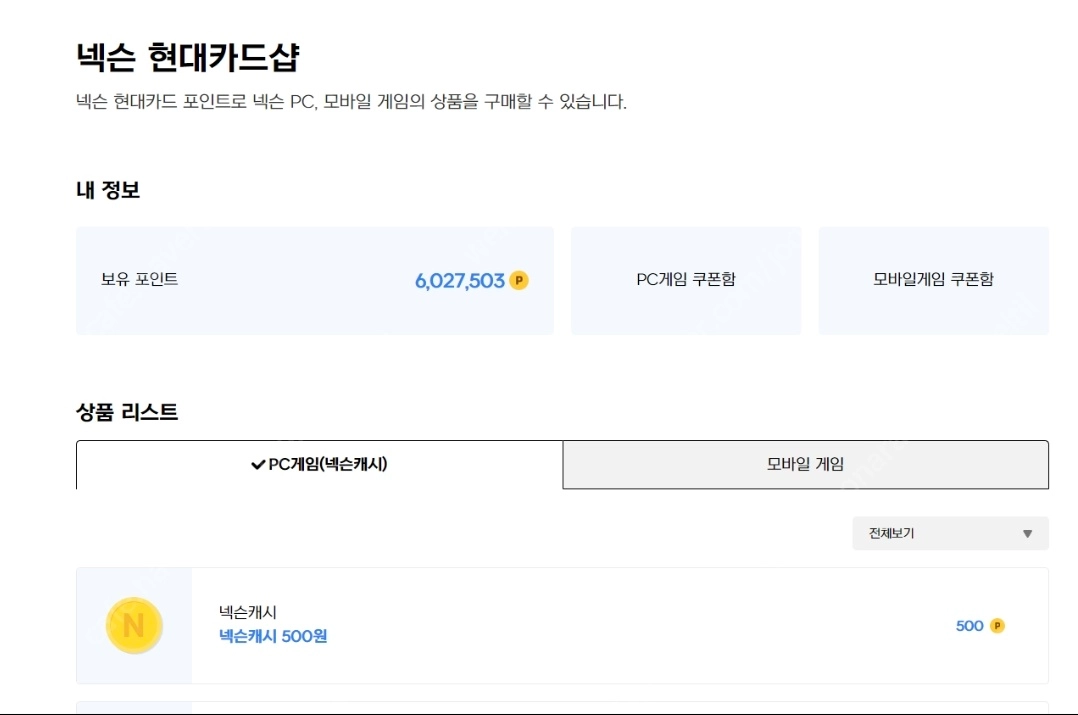Click the 6,027,503 points balance
Viewport: 1078px width, 715px height.
coord(459,280)
